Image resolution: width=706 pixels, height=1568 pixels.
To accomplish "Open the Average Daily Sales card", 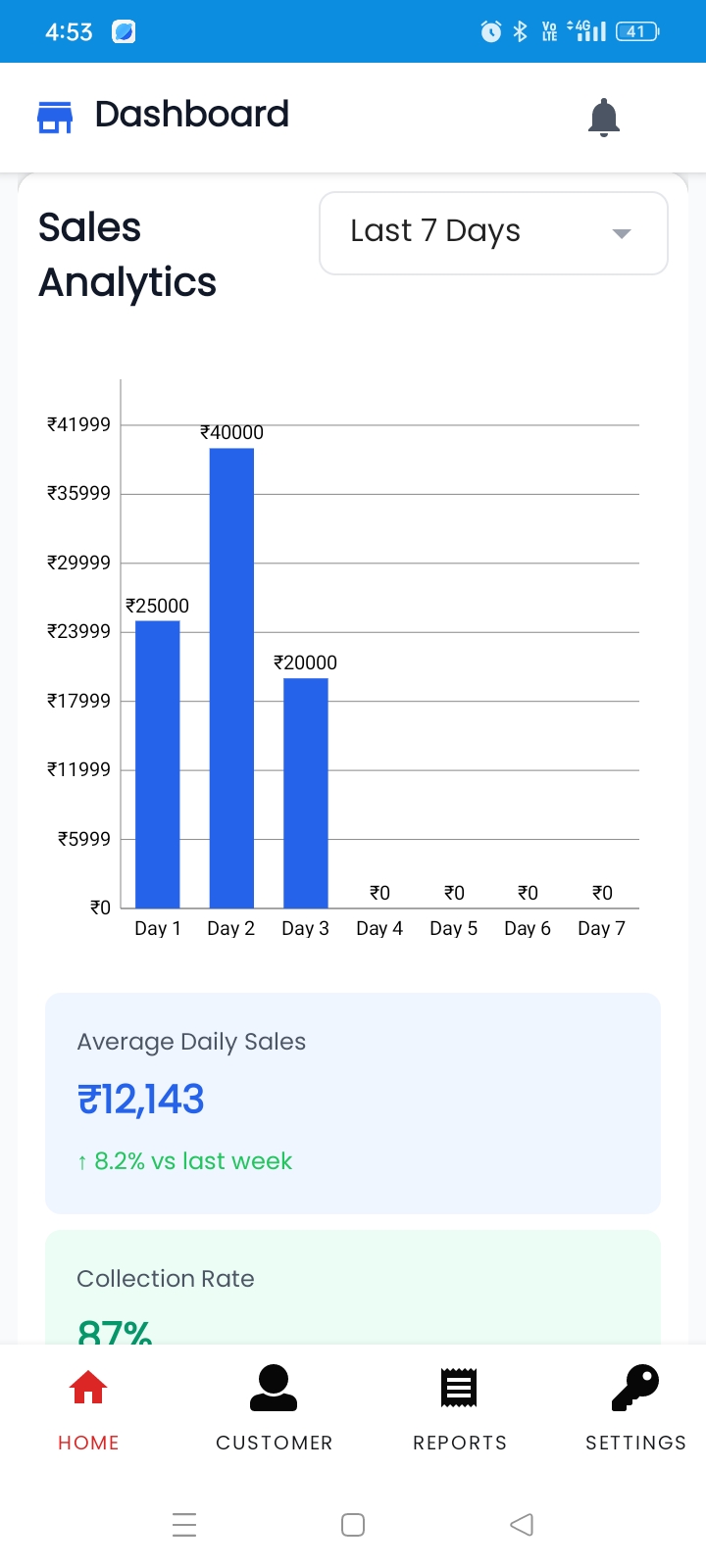I will (x=353, y=1102).
